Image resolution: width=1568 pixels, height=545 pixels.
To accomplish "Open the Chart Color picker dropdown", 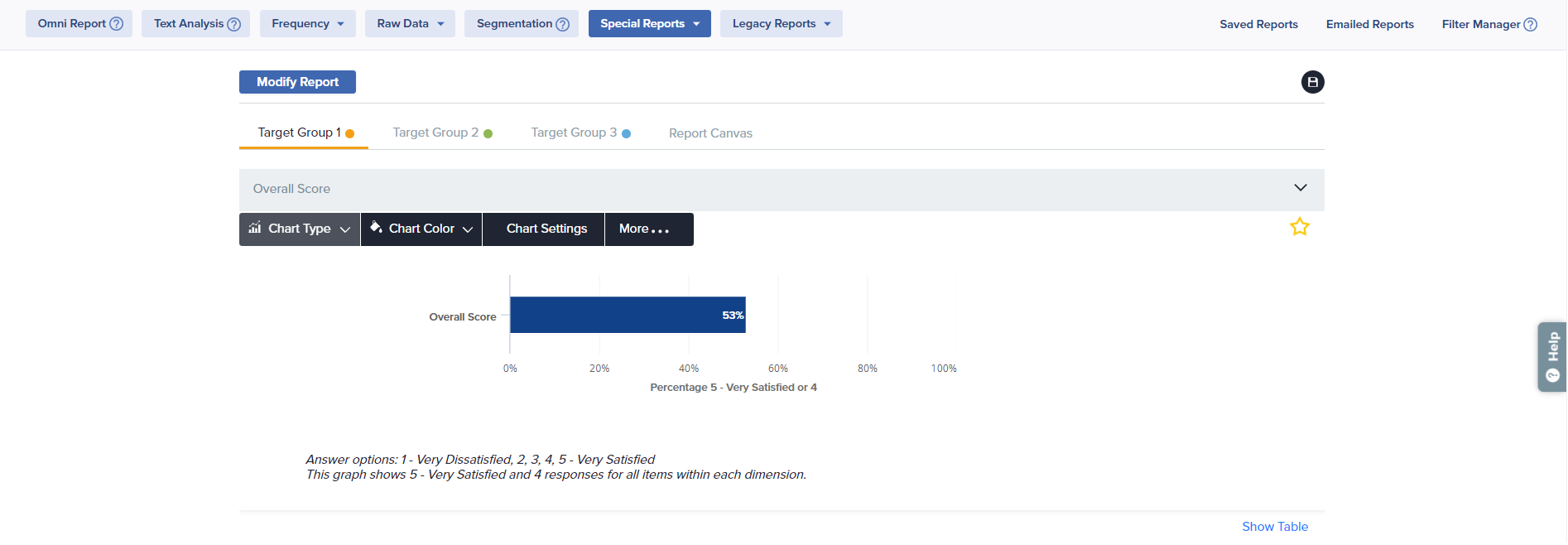I will [x=421, y=229].
